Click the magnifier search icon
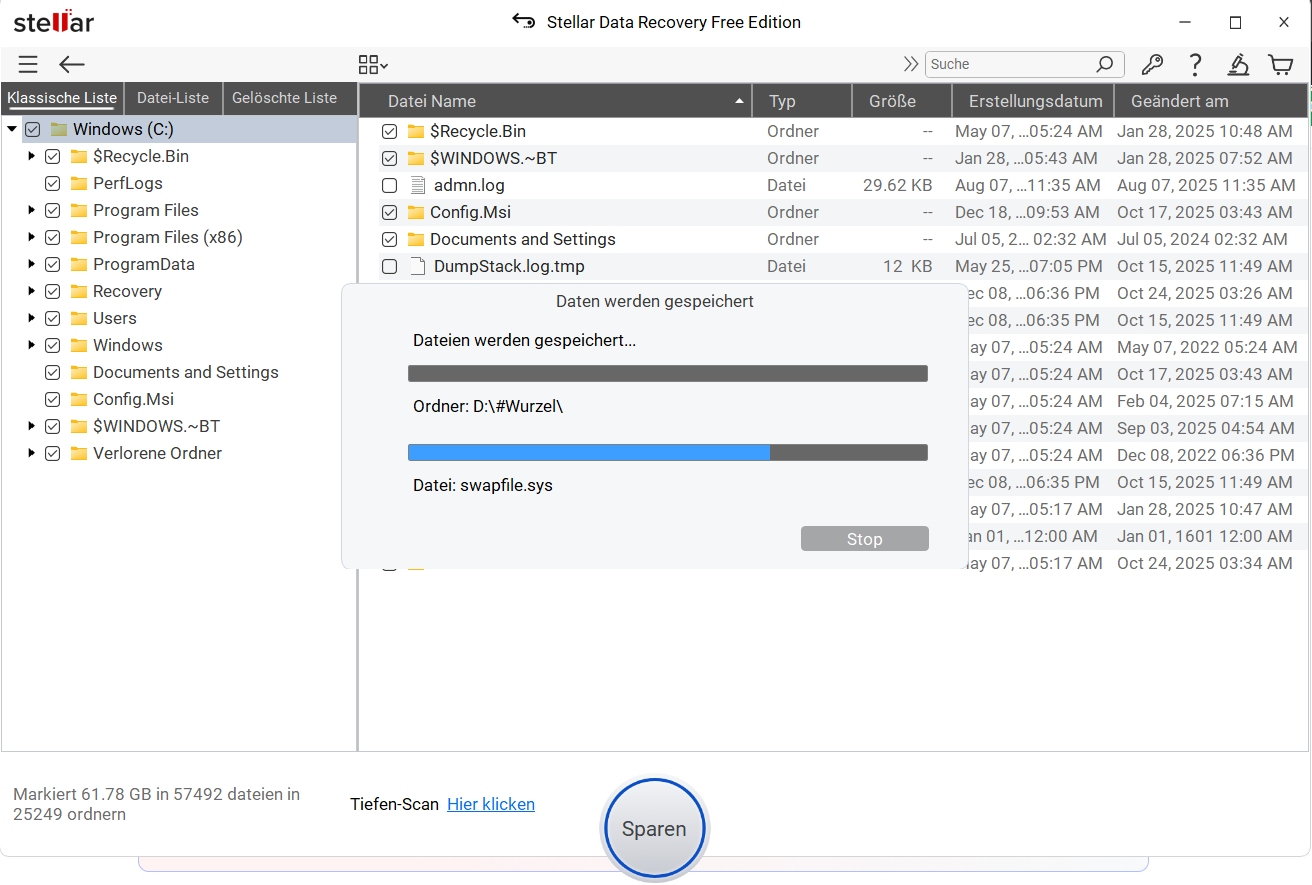Viewport: 1312px width, 885px height. pos(1104,64)
